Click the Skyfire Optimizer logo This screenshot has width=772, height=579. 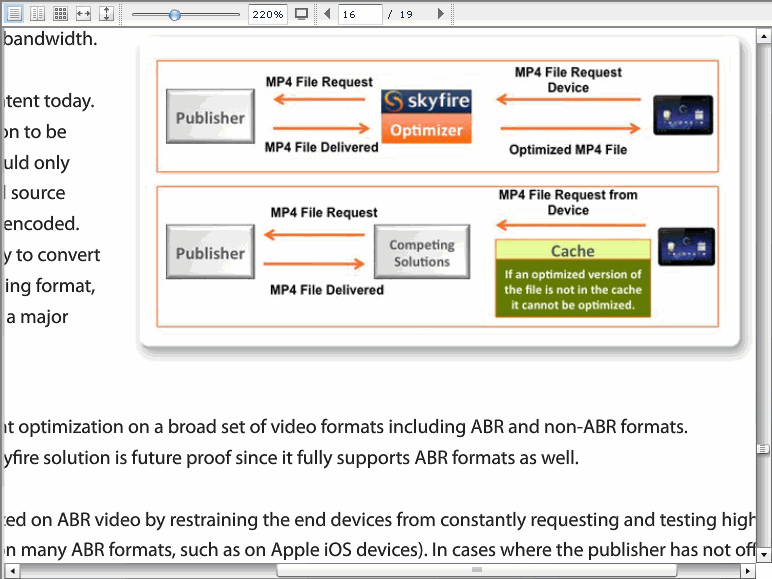[426, 116]
